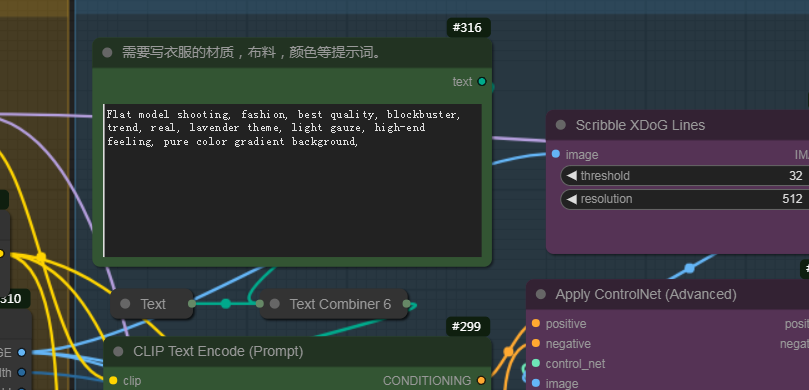Click the #299 node ID badge
This screenshot has height=390, width=809.
pyautogui.click(x=467, y=327)
